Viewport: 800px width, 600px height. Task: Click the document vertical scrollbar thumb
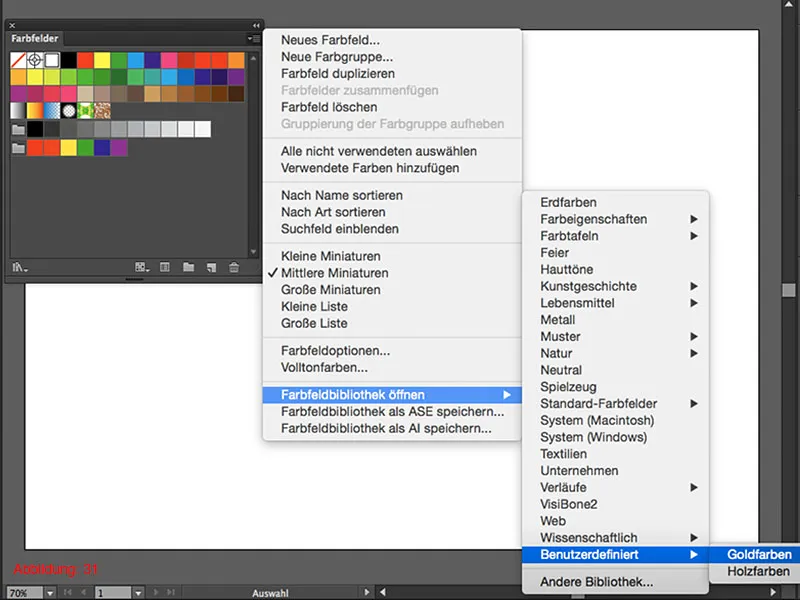[x=789, y=290]
